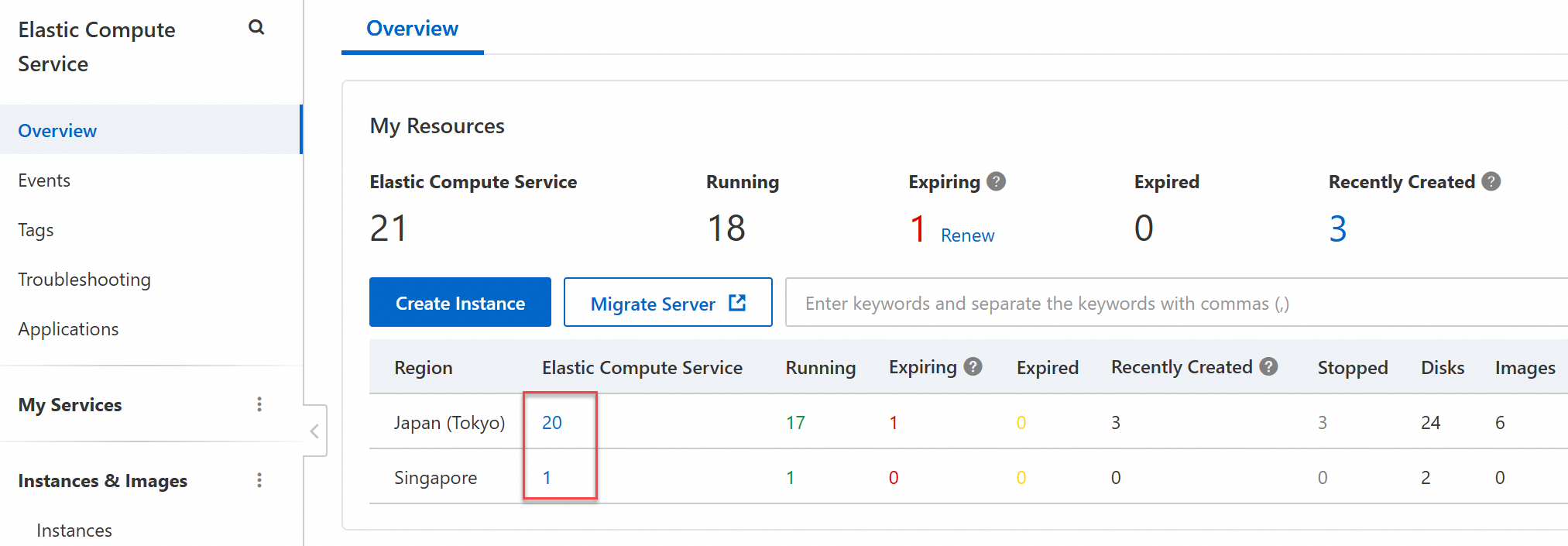Click the Renew link
The width and height of the screenshot is (1568, 546).
967,235
